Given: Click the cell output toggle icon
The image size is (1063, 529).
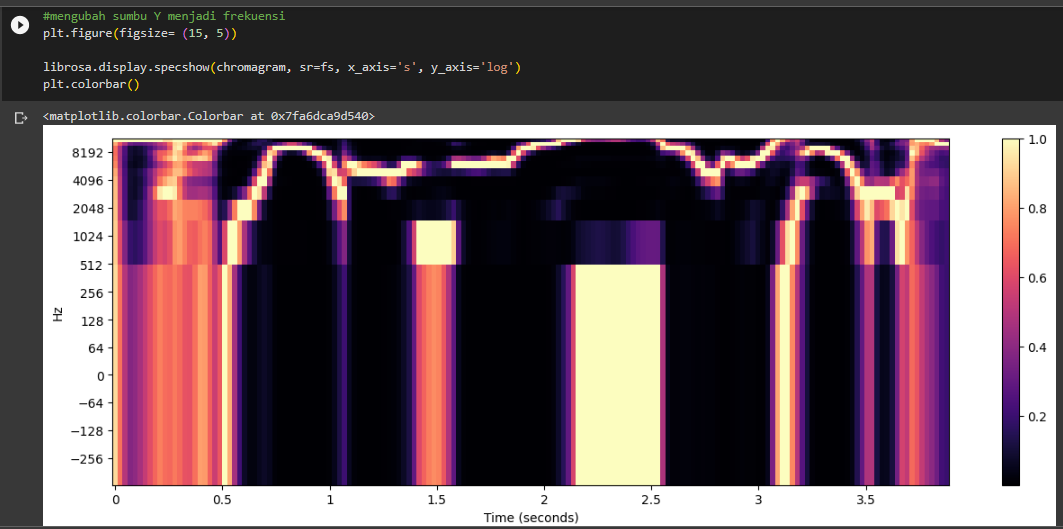Looking at the screenshot, I should tap(20, 118).
